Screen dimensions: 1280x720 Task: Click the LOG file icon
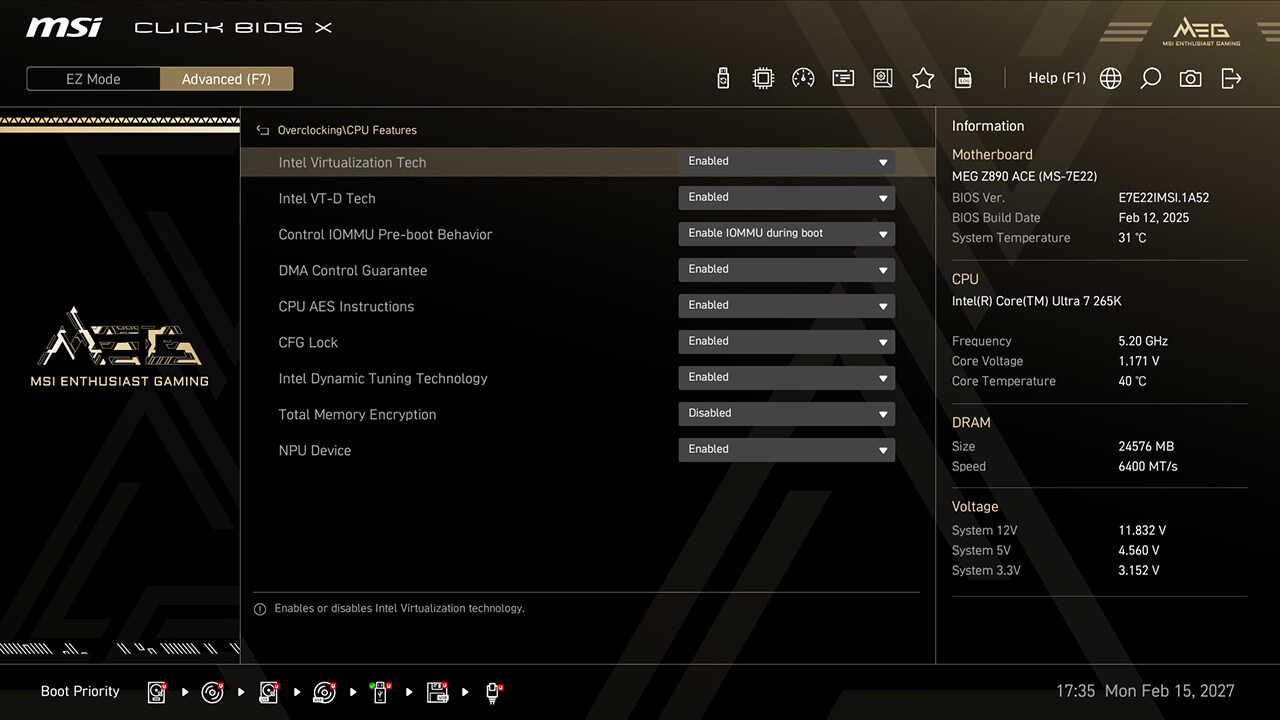(963, 78)
